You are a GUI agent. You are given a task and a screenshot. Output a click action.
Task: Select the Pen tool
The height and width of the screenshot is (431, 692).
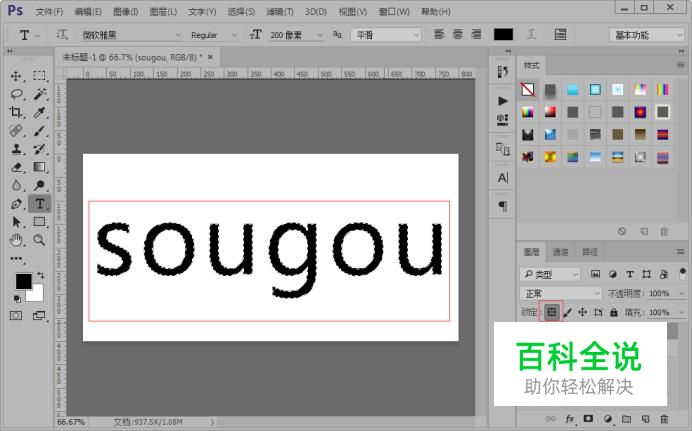[16, 204]
